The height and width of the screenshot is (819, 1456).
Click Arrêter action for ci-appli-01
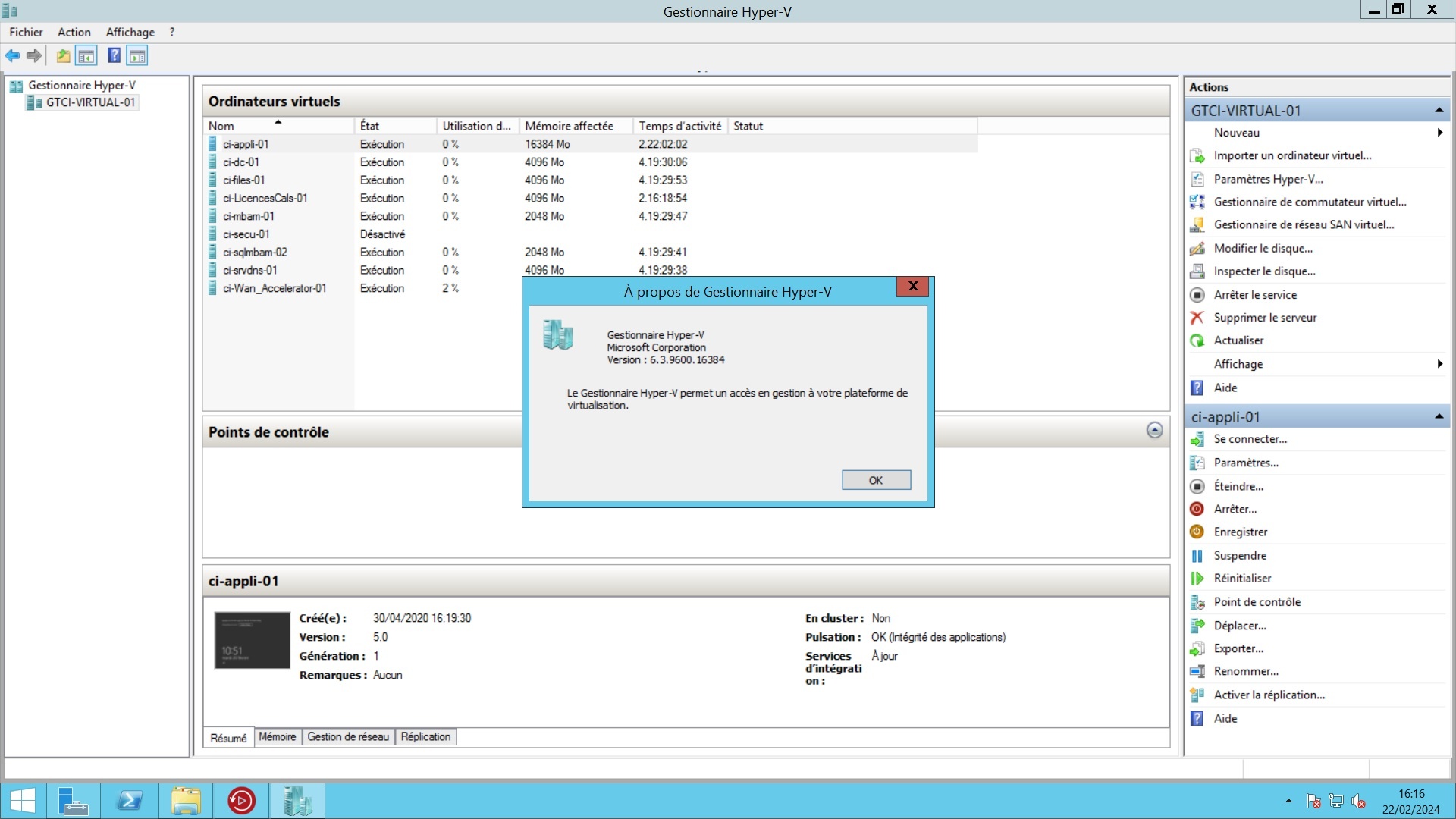tap(1235, 509)
